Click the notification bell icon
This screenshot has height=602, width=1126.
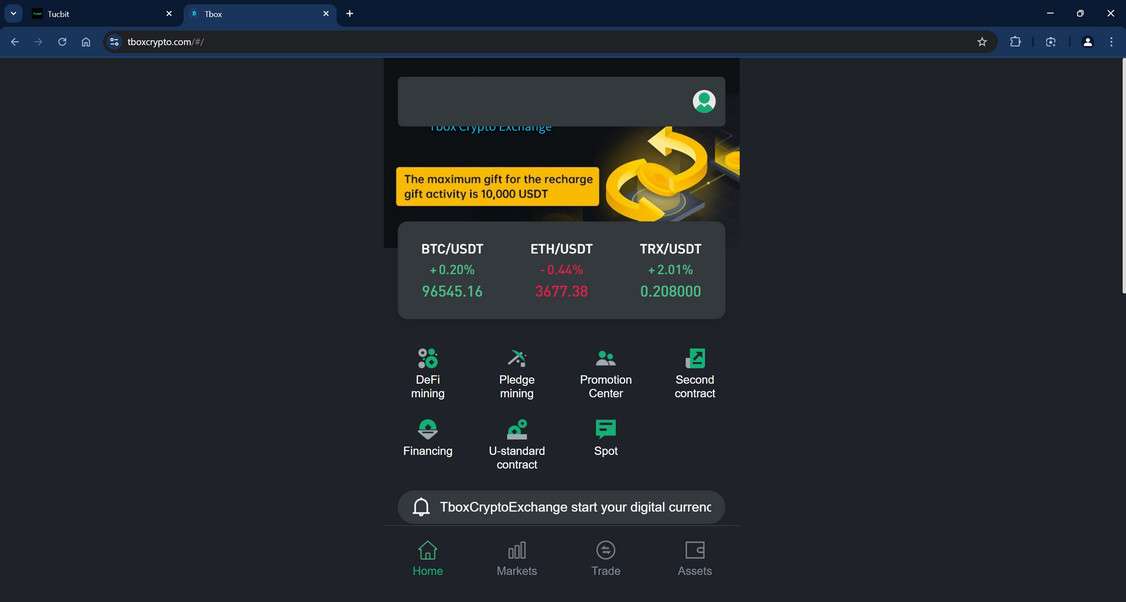[x=421, y=507]
